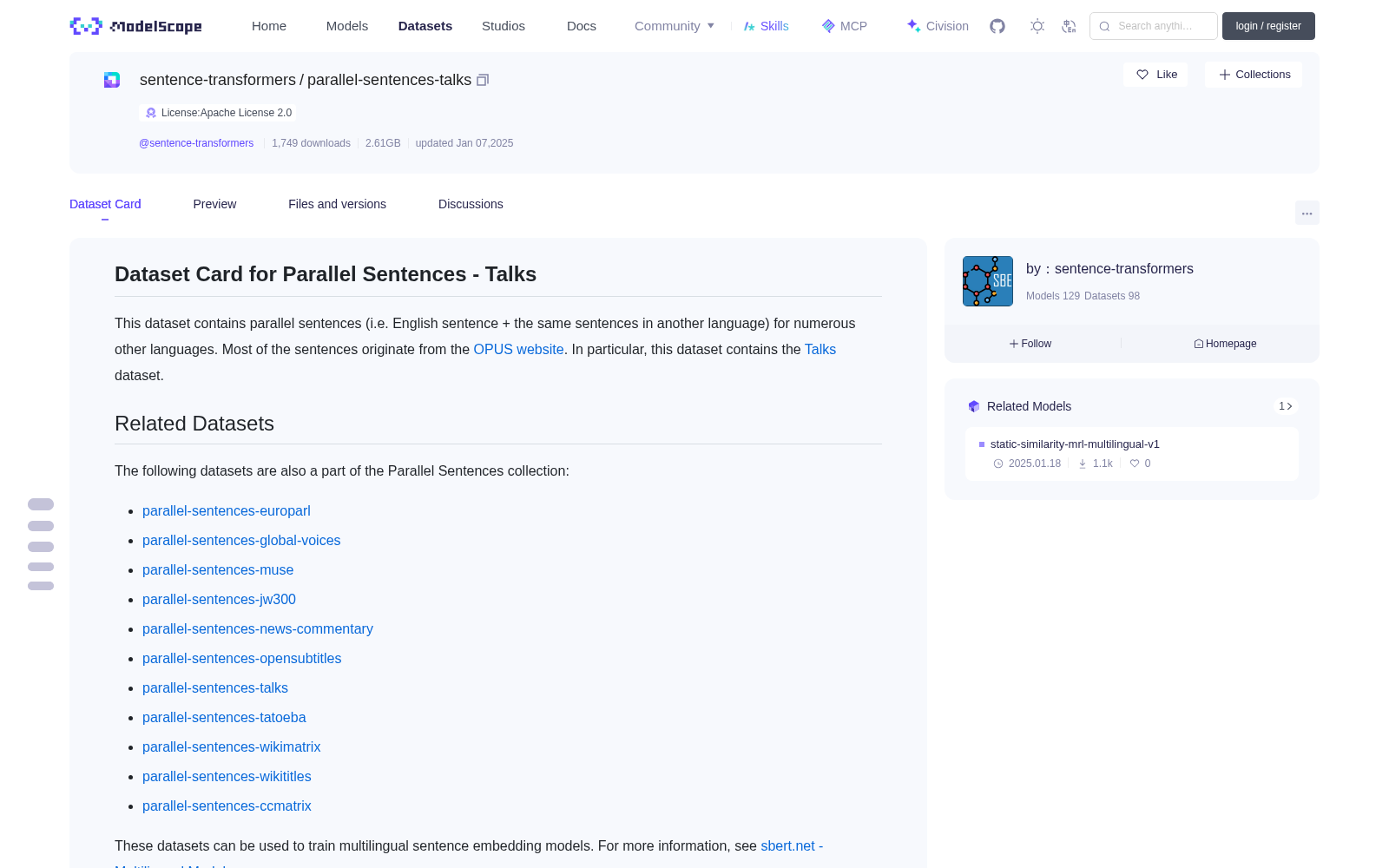Open the parallel-sentences-europarl link
This screenshot has width=1389, height=868.
tap(226, 511)
